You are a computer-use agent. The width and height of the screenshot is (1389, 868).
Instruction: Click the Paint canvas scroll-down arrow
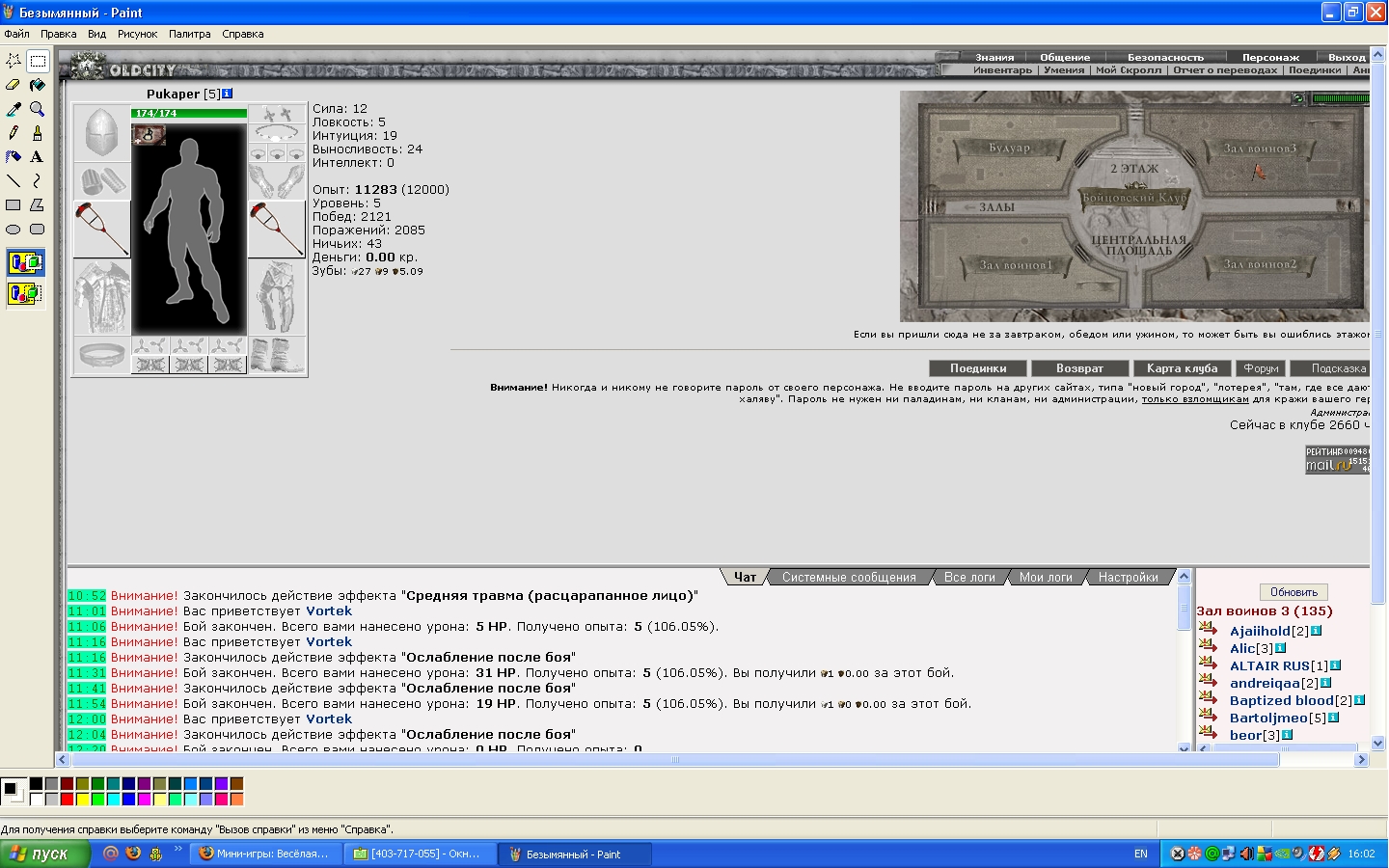click(x=1378, y=744)
